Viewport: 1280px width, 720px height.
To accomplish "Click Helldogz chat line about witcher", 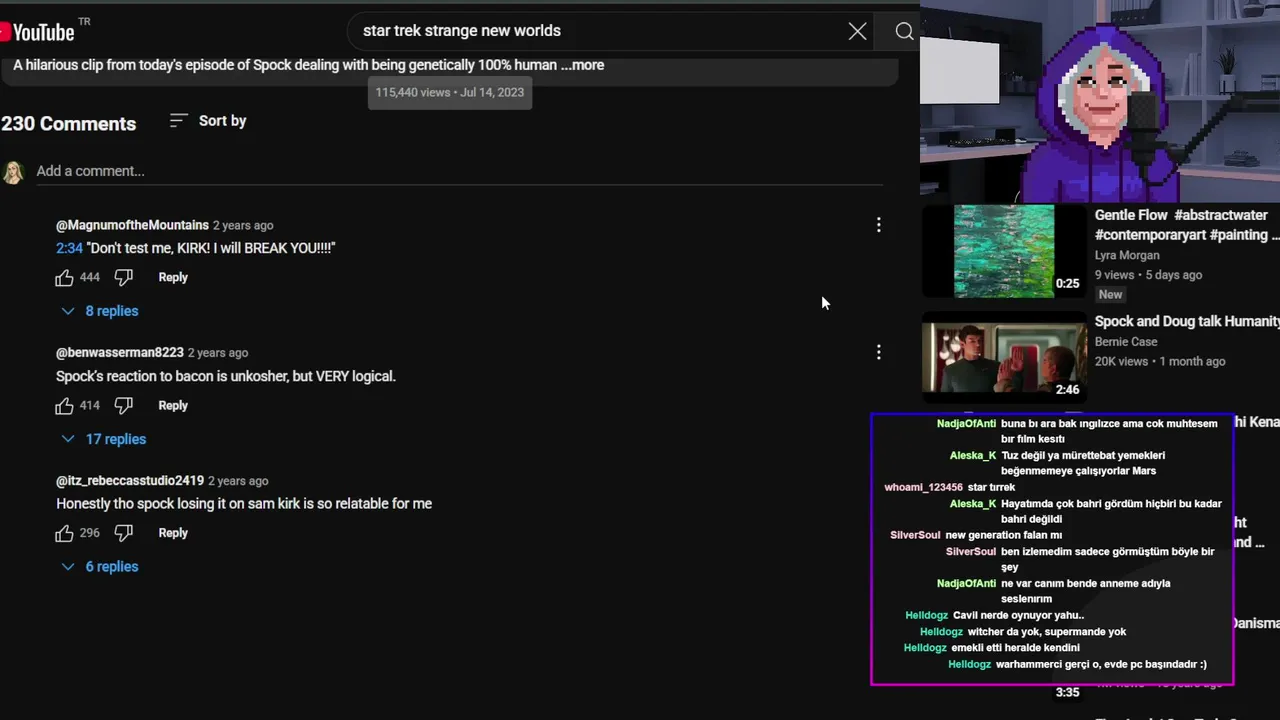I will click(x=1047, y=632).
